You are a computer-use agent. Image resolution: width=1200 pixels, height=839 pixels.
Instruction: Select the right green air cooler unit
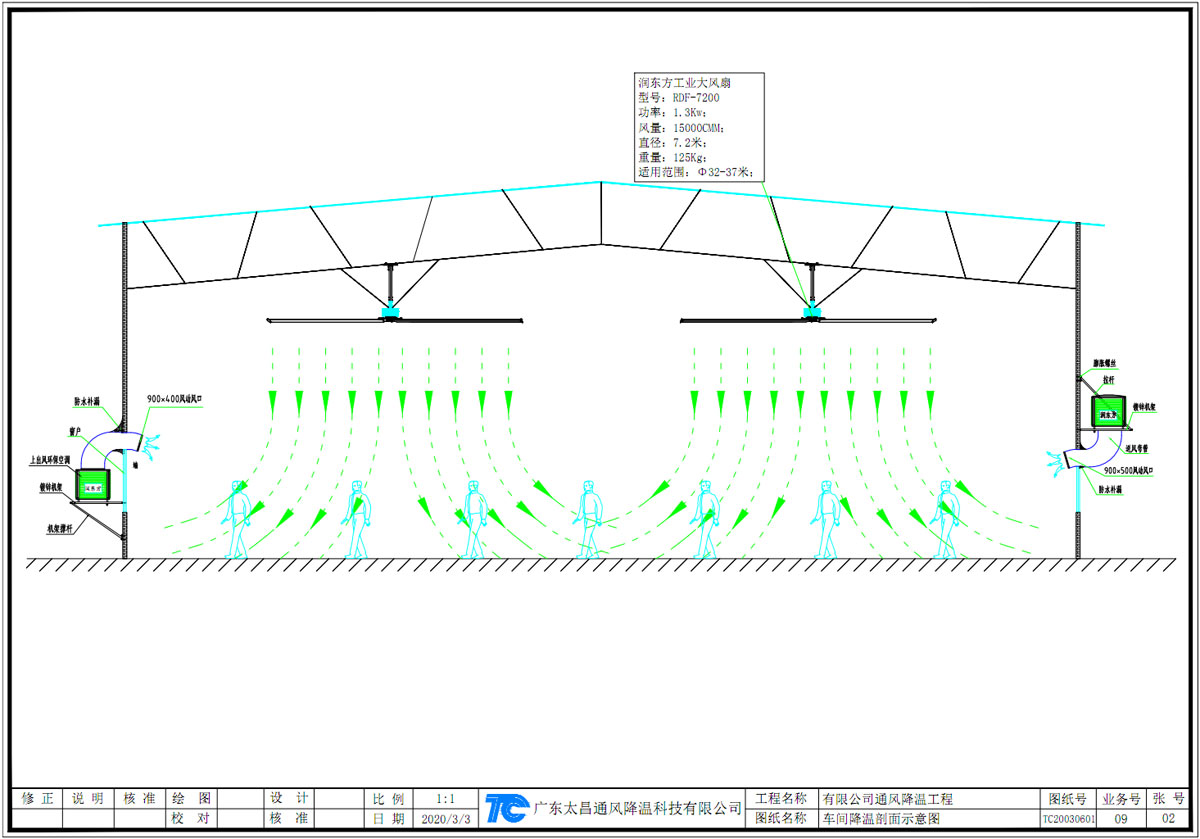(1109, 412)
